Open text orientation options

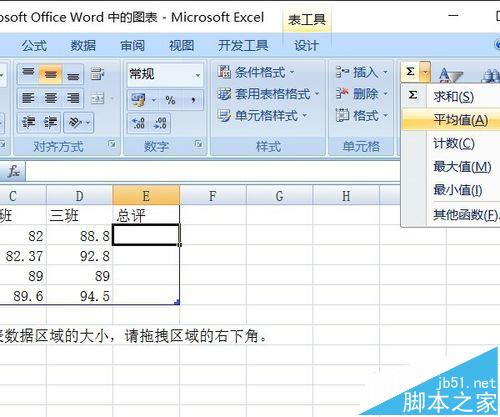tap(79, 123)
